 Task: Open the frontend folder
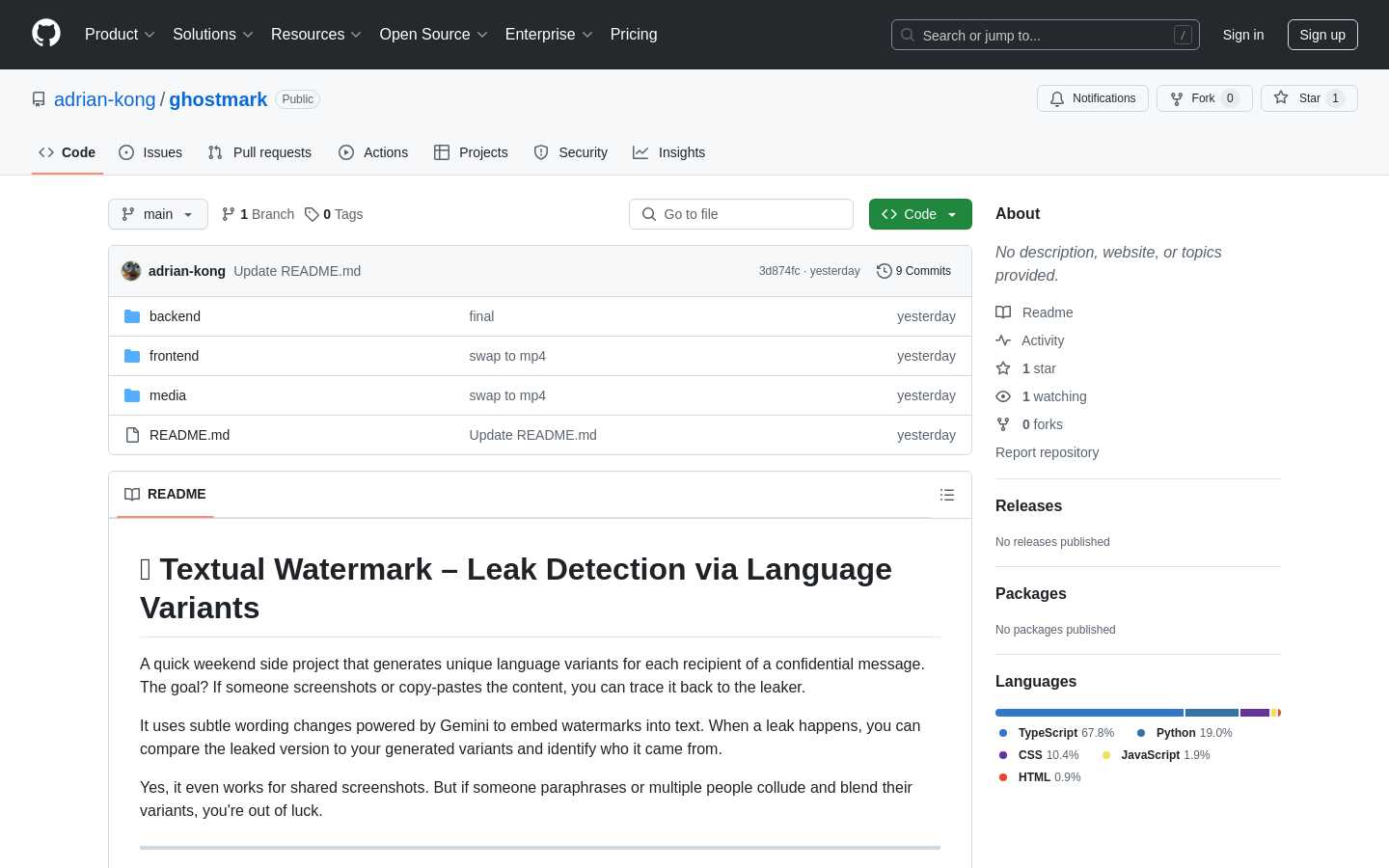(174, 356)
